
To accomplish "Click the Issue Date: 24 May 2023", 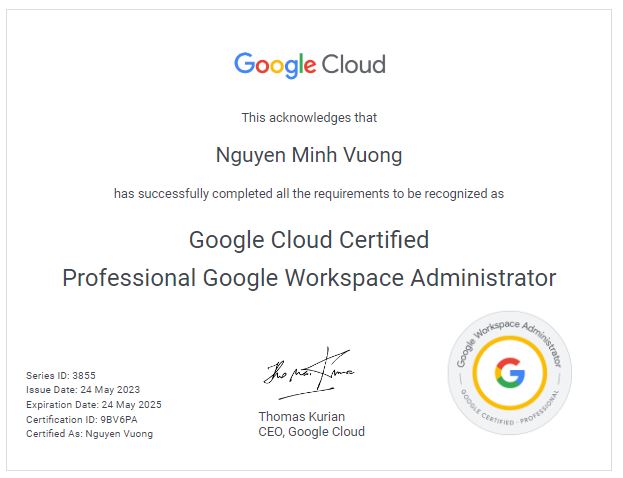I will (83, 390).
